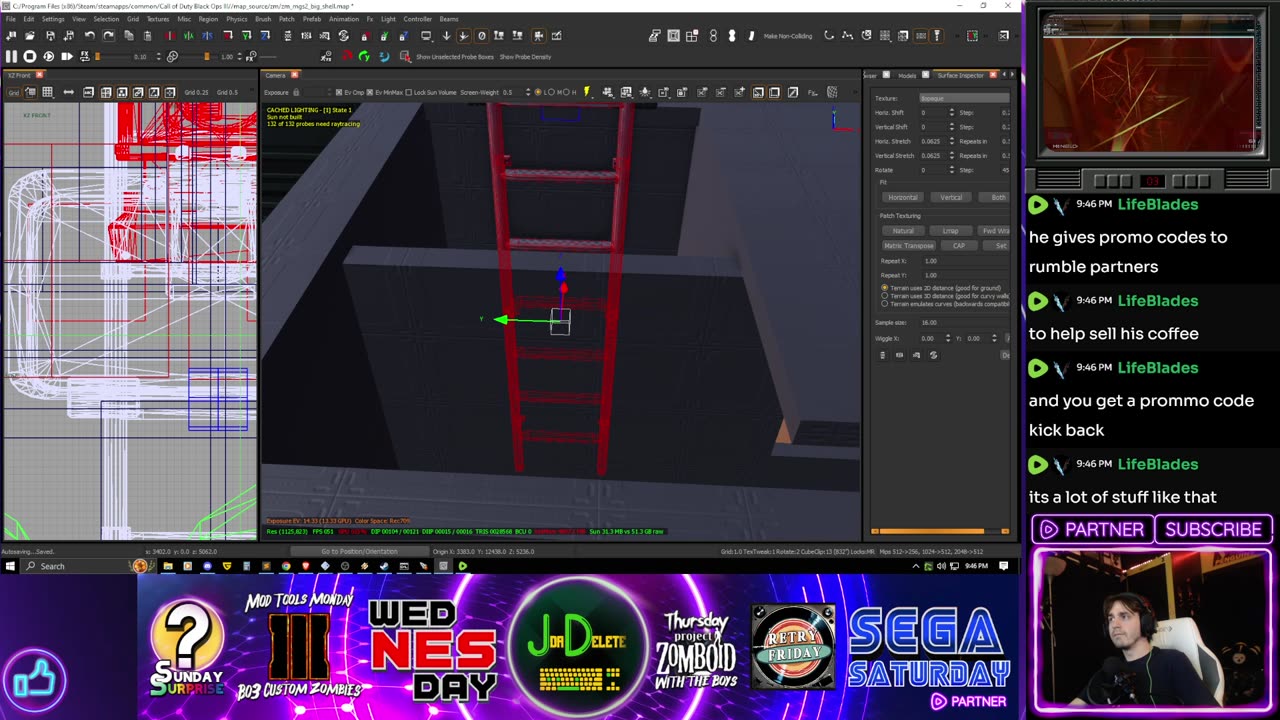Click the rotate about Y icon

pyautogui.click(x=246, y=36)
